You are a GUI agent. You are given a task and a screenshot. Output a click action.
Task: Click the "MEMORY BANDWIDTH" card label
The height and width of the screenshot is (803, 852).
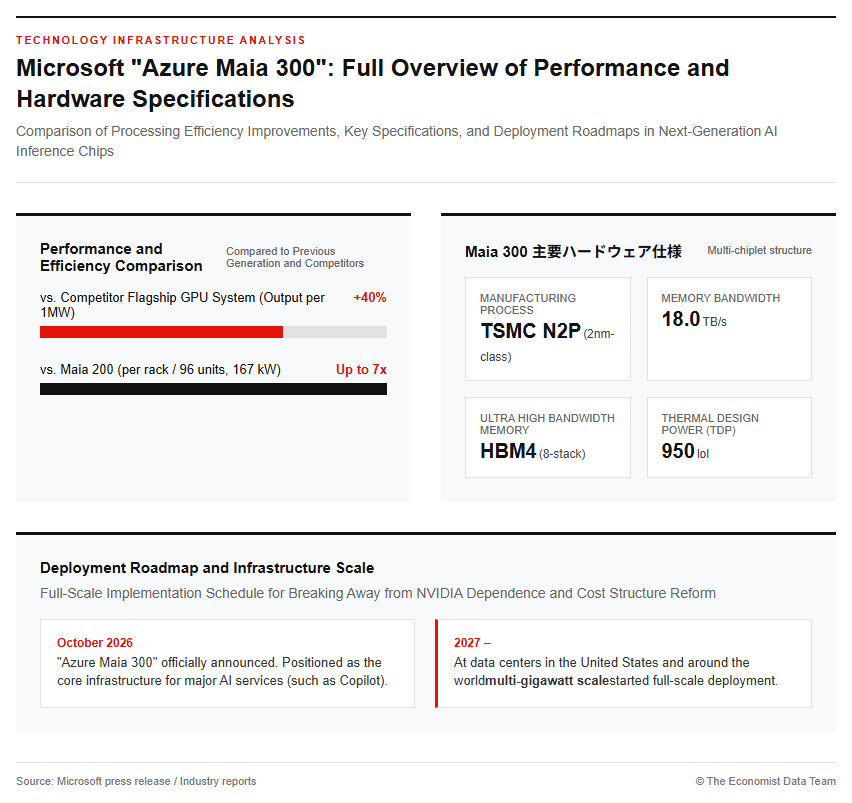(x=721, y=298)
